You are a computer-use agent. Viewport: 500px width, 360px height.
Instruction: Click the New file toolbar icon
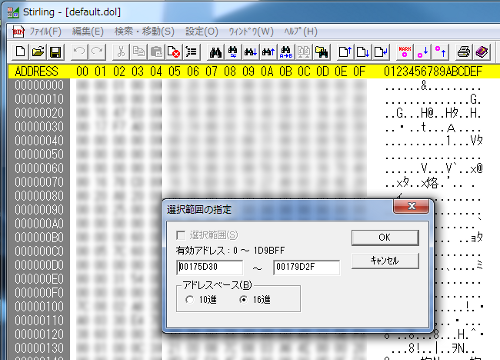point(21,52)
